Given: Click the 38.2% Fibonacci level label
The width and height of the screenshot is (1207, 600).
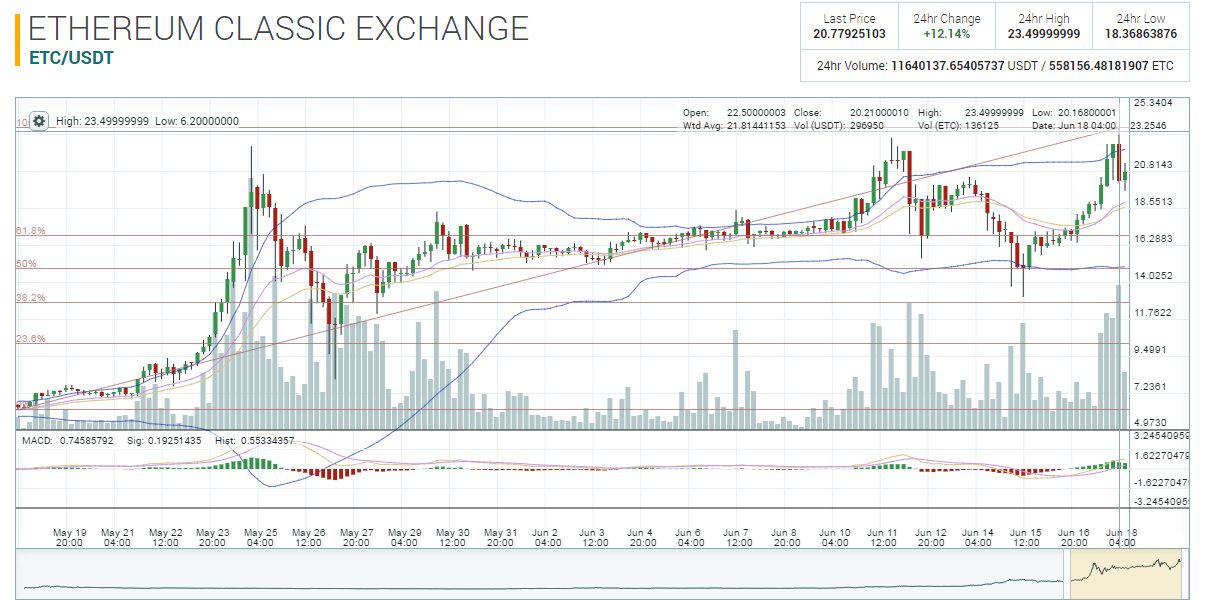Looking at the screenshot, I should (x=31, y=298).
